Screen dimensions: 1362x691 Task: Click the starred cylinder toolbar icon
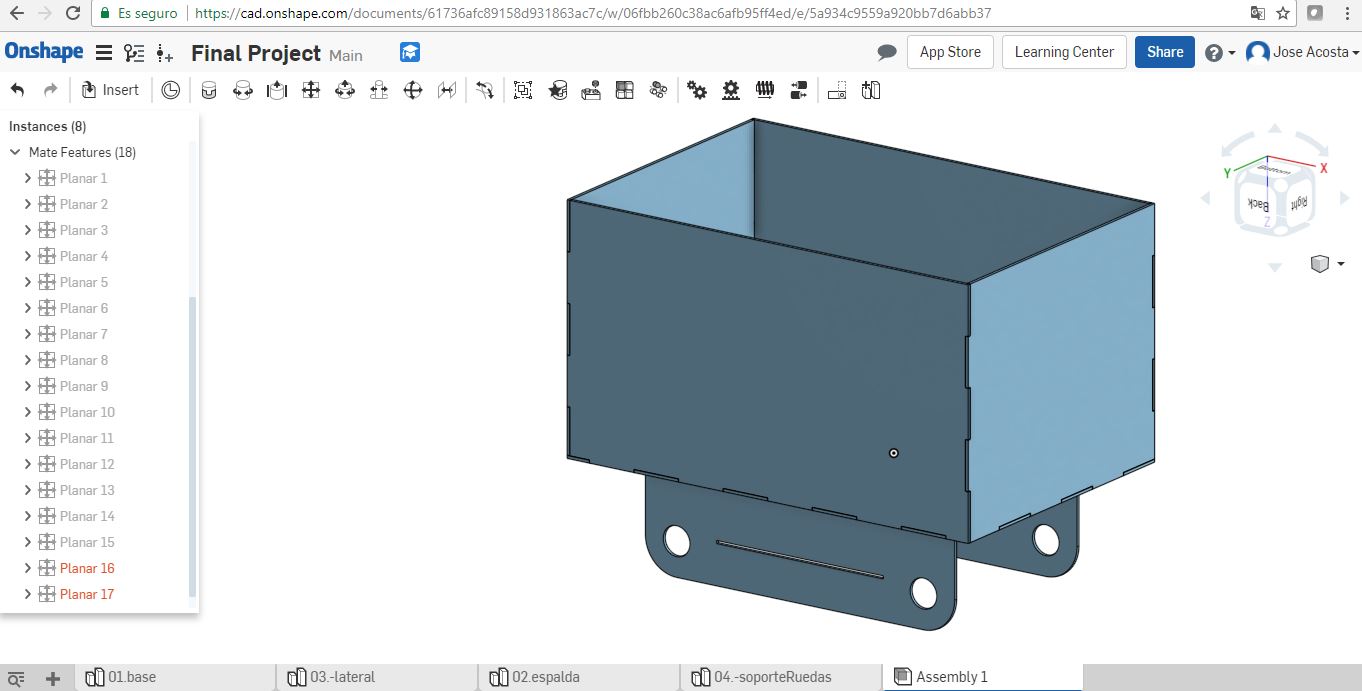[557, 90]
